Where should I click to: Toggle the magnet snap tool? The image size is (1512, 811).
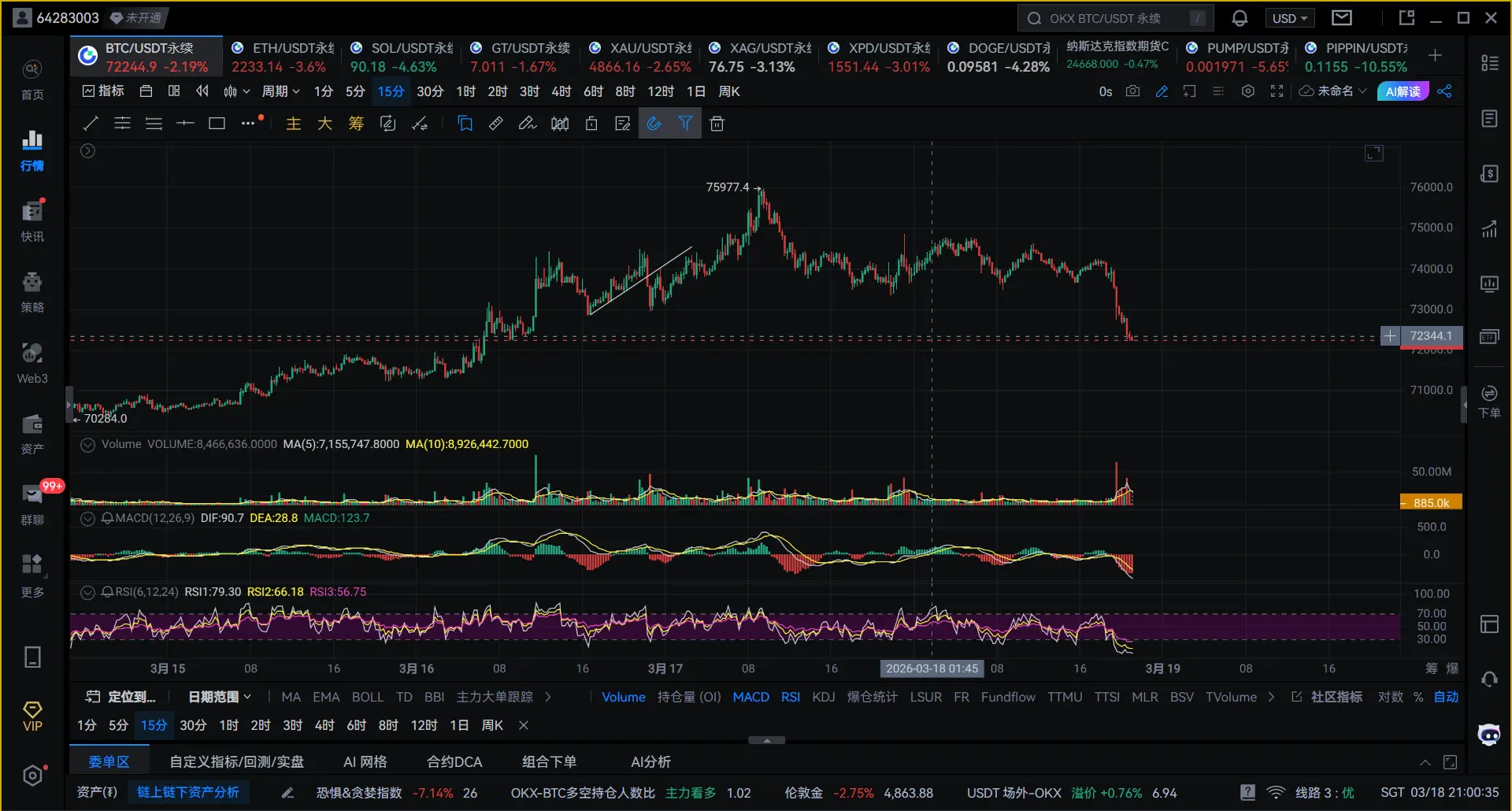654,124
